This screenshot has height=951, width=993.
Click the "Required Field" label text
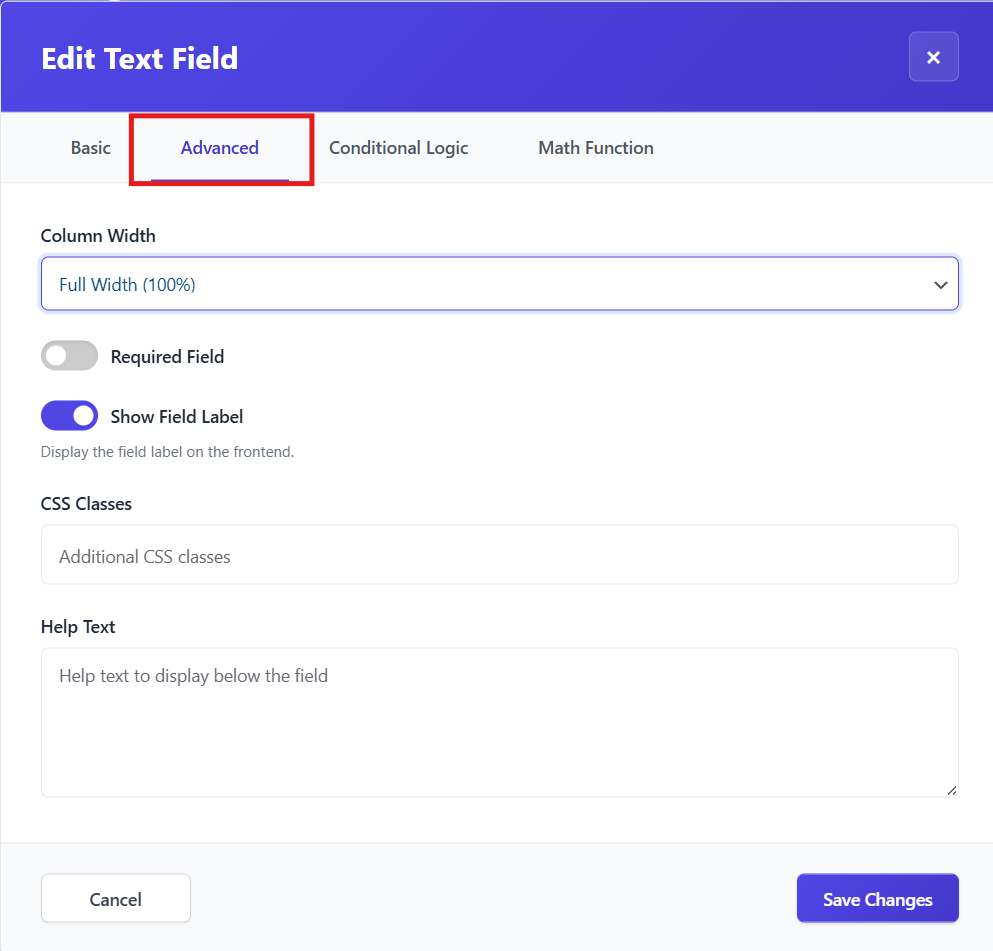[x=167, y=357]
